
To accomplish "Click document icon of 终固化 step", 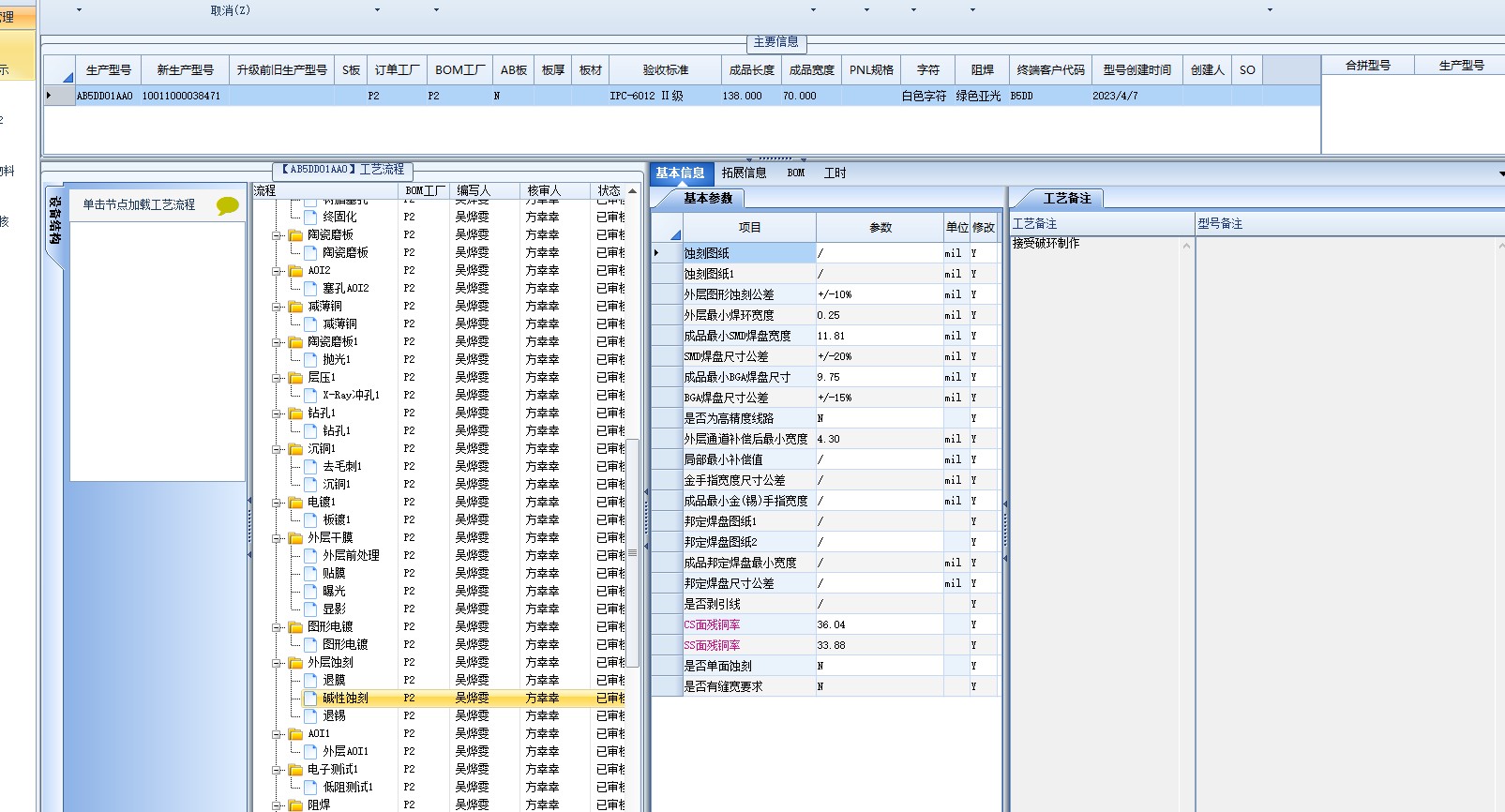I will (x=311, y=217).
